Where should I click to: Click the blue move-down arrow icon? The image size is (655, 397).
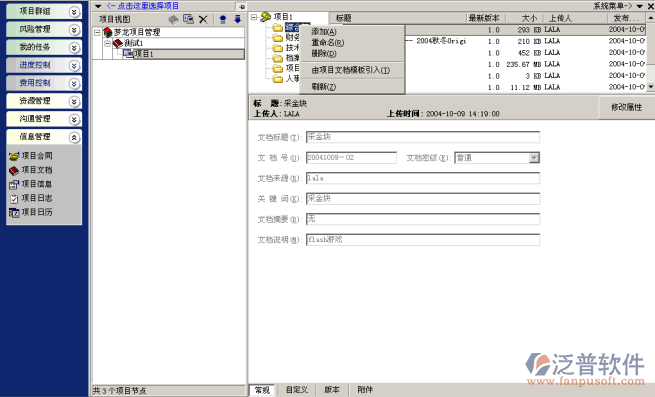[x=238, y=19]
